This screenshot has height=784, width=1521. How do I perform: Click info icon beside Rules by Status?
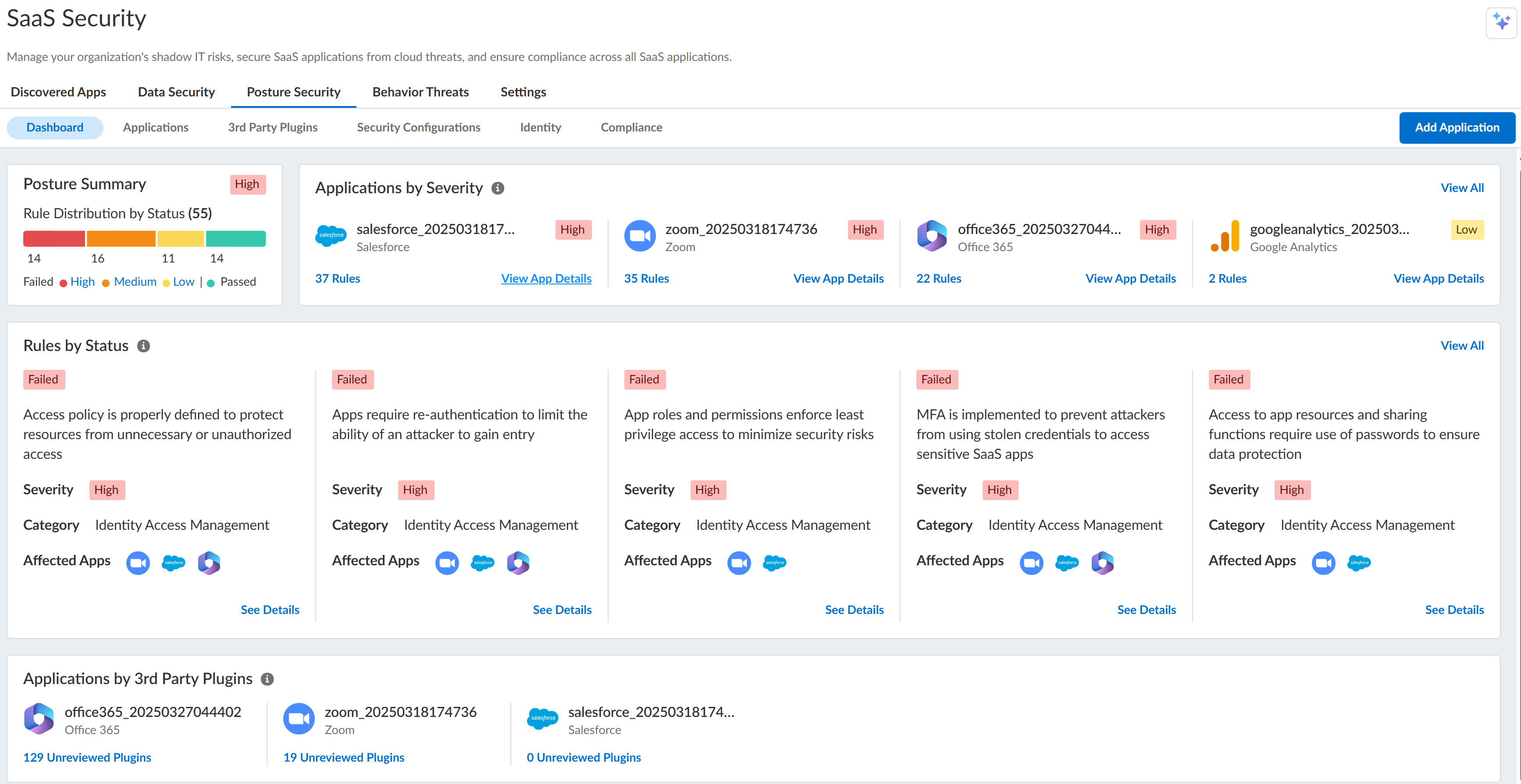(x=143, y=346)
